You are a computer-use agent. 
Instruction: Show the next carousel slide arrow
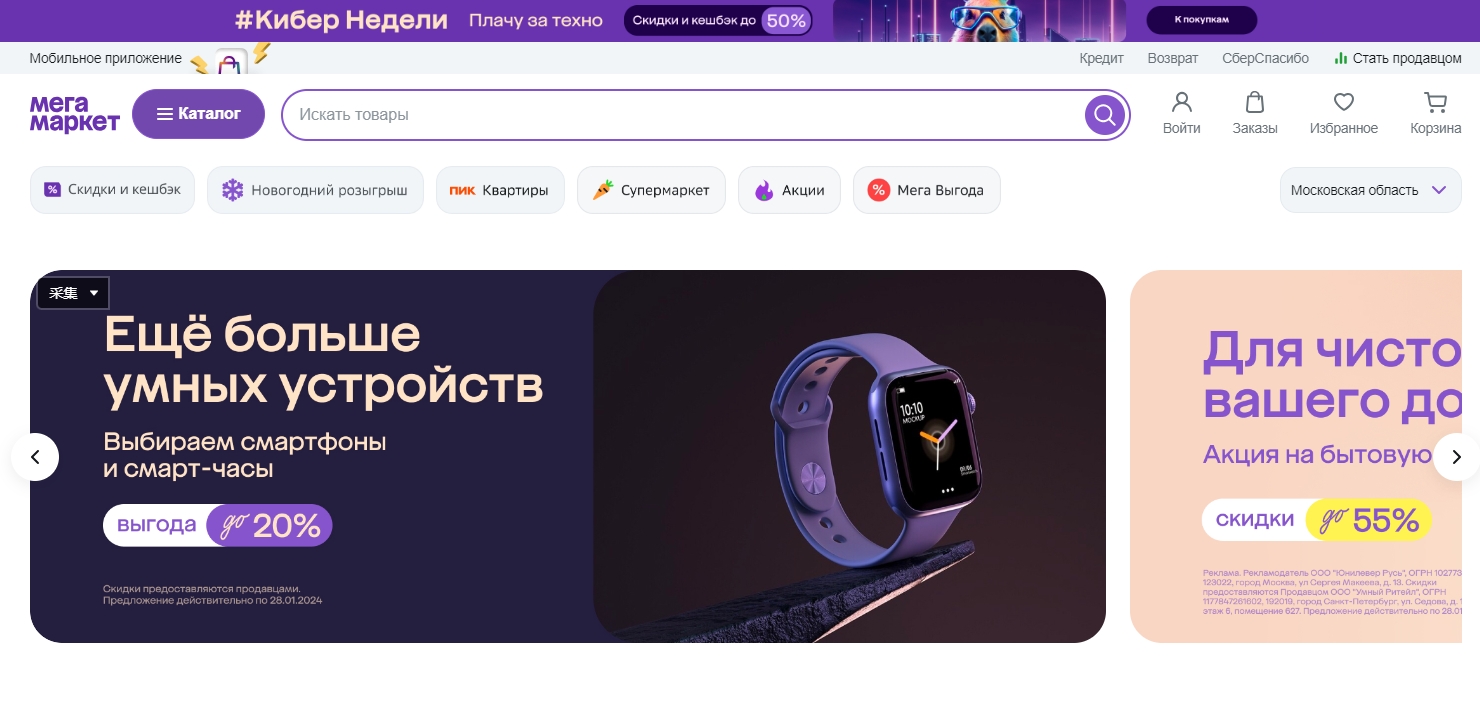click(x=1456, y=457)
